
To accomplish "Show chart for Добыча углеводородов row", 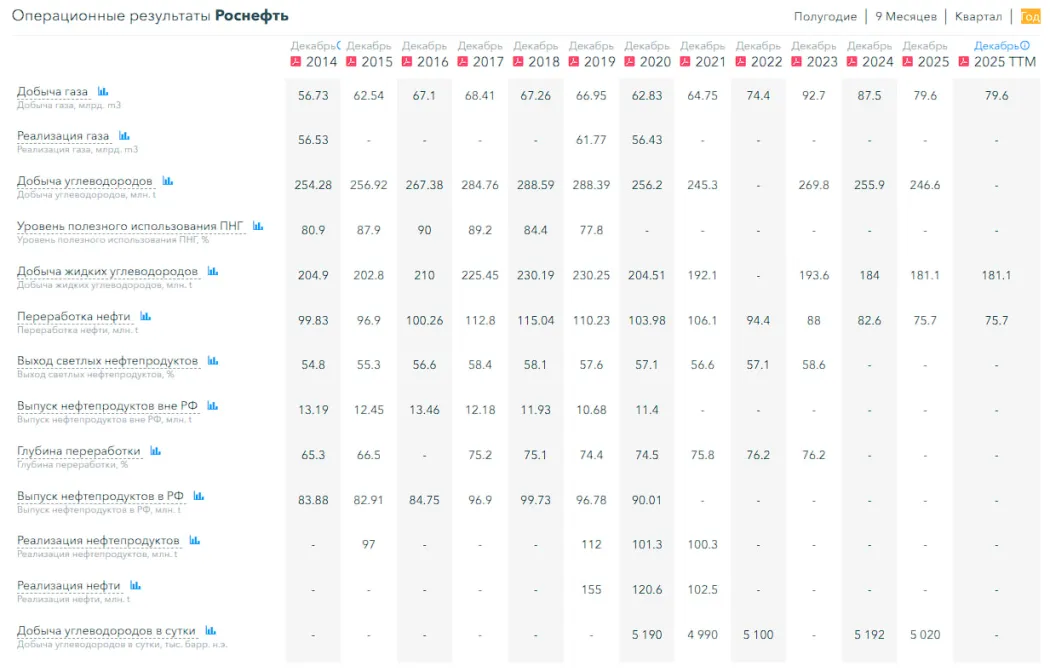I will coord(168,181).
